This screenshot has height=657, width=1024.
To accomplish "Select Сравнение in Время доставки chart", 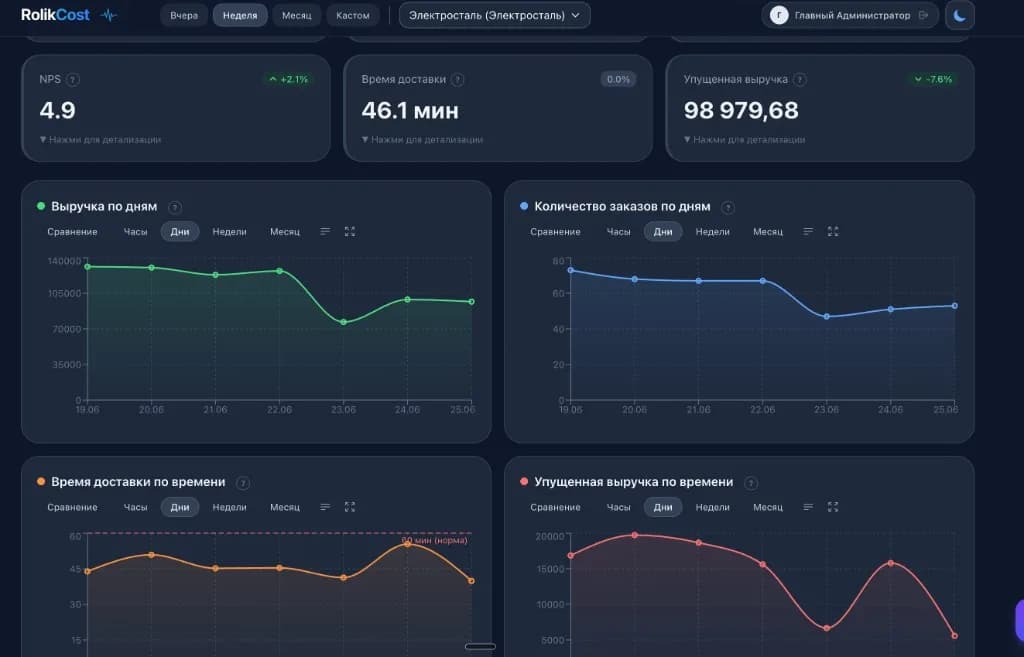I will pos(72,507).
